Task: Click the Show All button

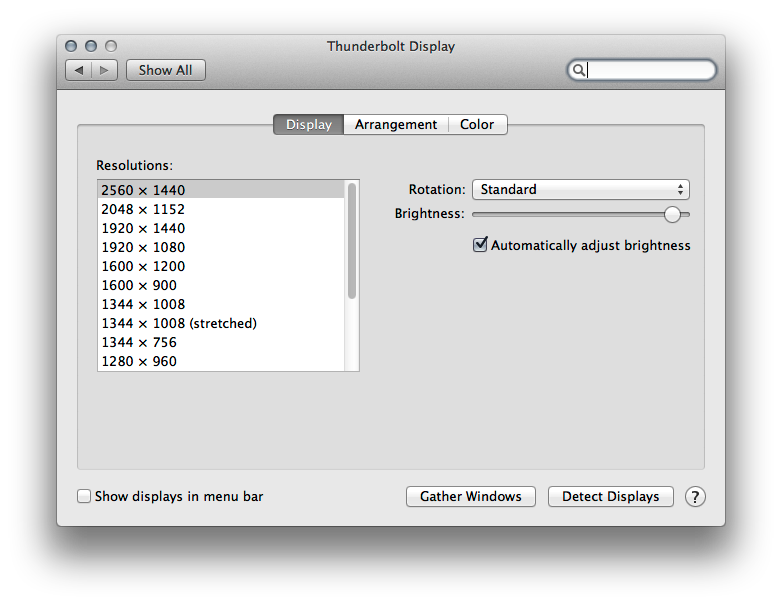Action: pyautogui.click(x=166, y=70)
